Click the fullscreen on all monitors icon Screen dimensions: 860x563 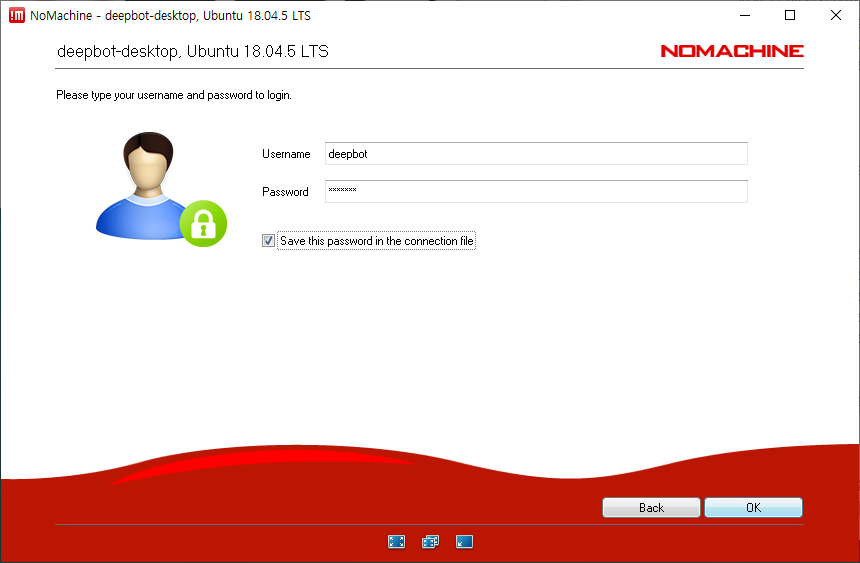pos(431,542)
